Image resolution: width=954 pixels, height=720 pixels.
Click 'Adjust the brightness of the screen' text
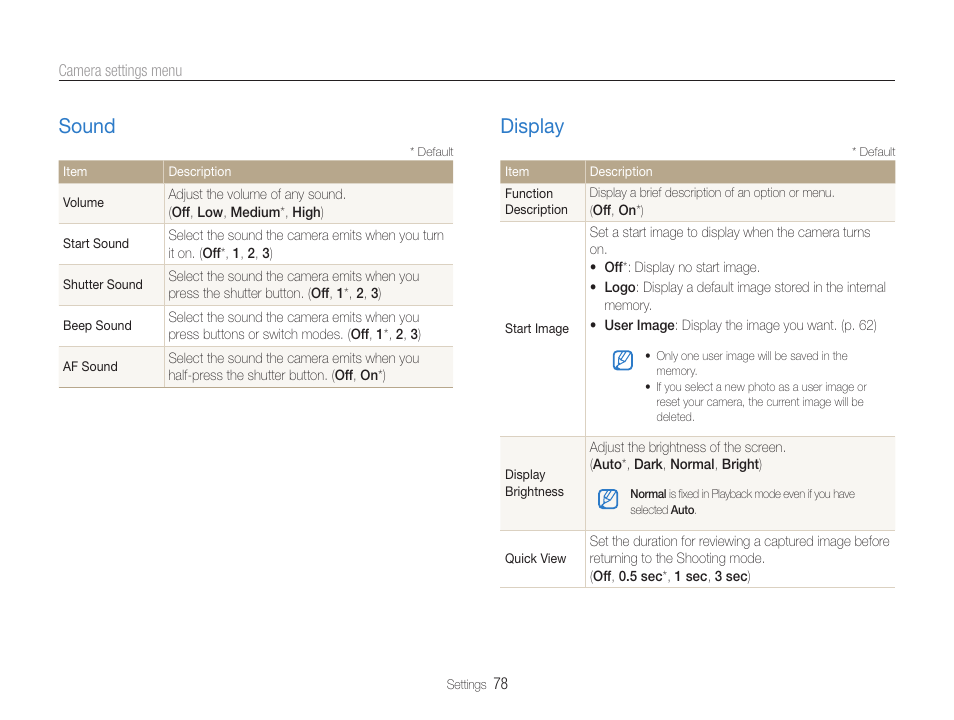(x=688, y=447)
